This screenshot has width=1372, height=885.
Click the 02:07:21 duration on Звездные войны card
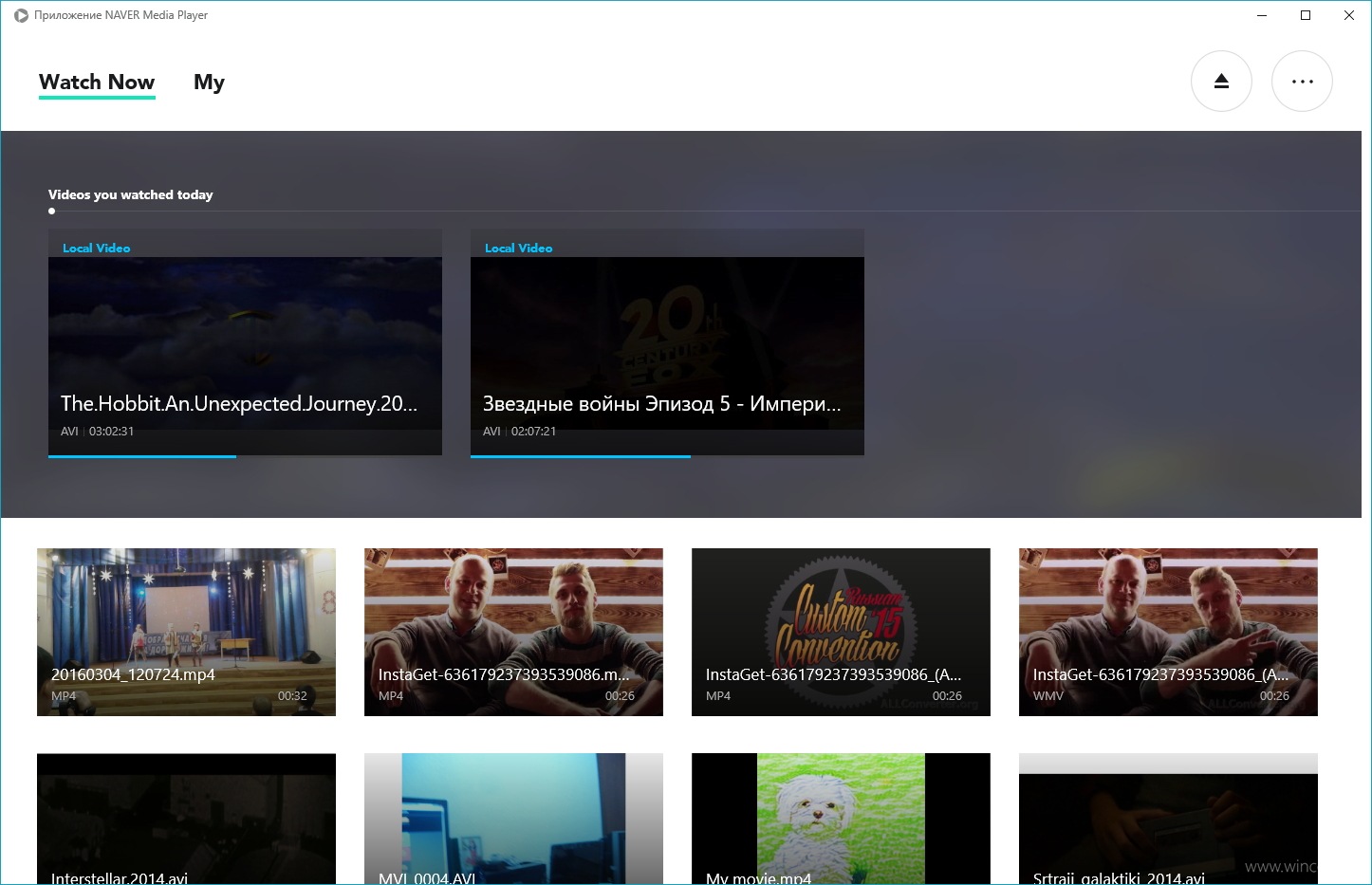pyautogui.click(x=534, y=432)
